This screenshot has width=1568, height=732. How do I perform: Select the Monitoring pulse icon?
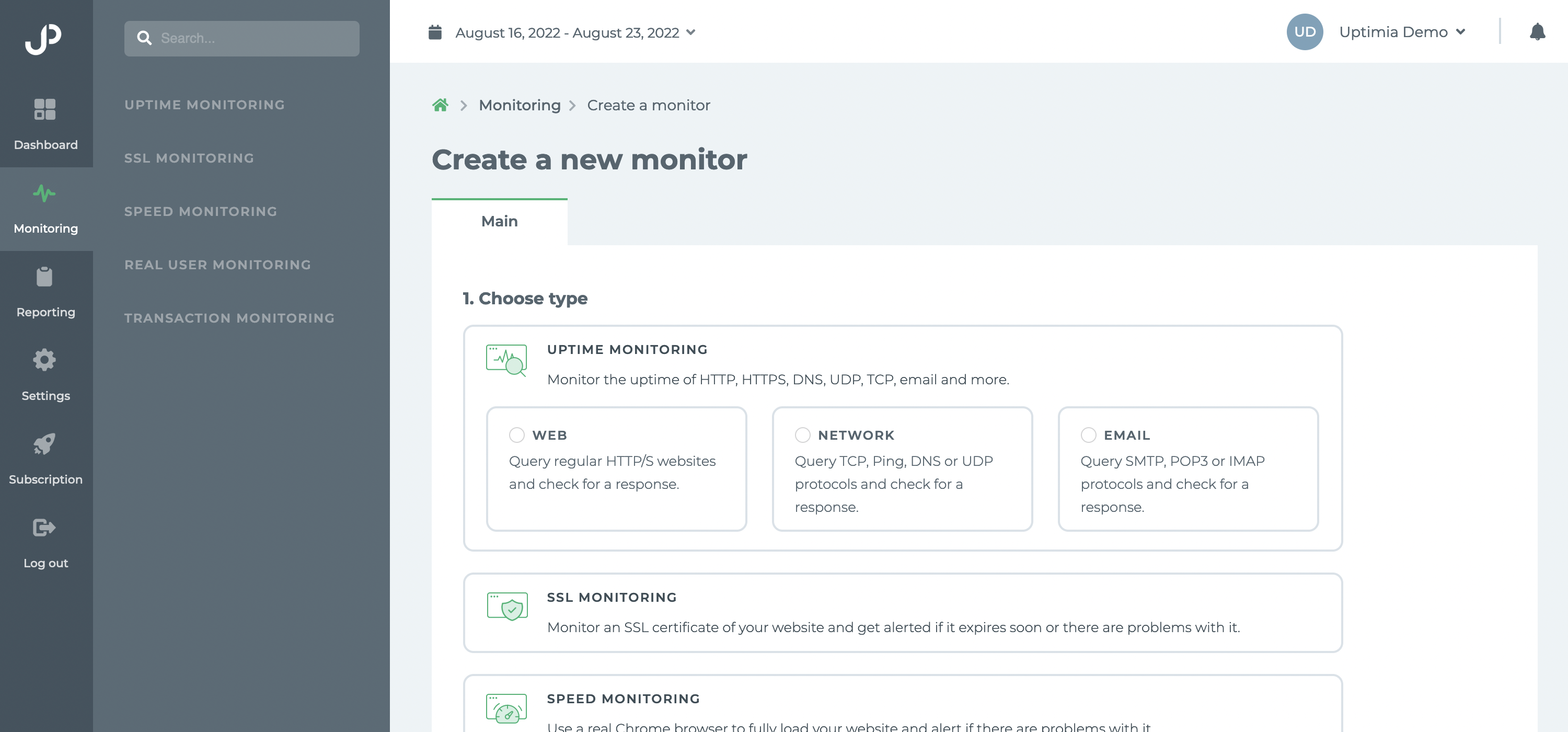44,193
